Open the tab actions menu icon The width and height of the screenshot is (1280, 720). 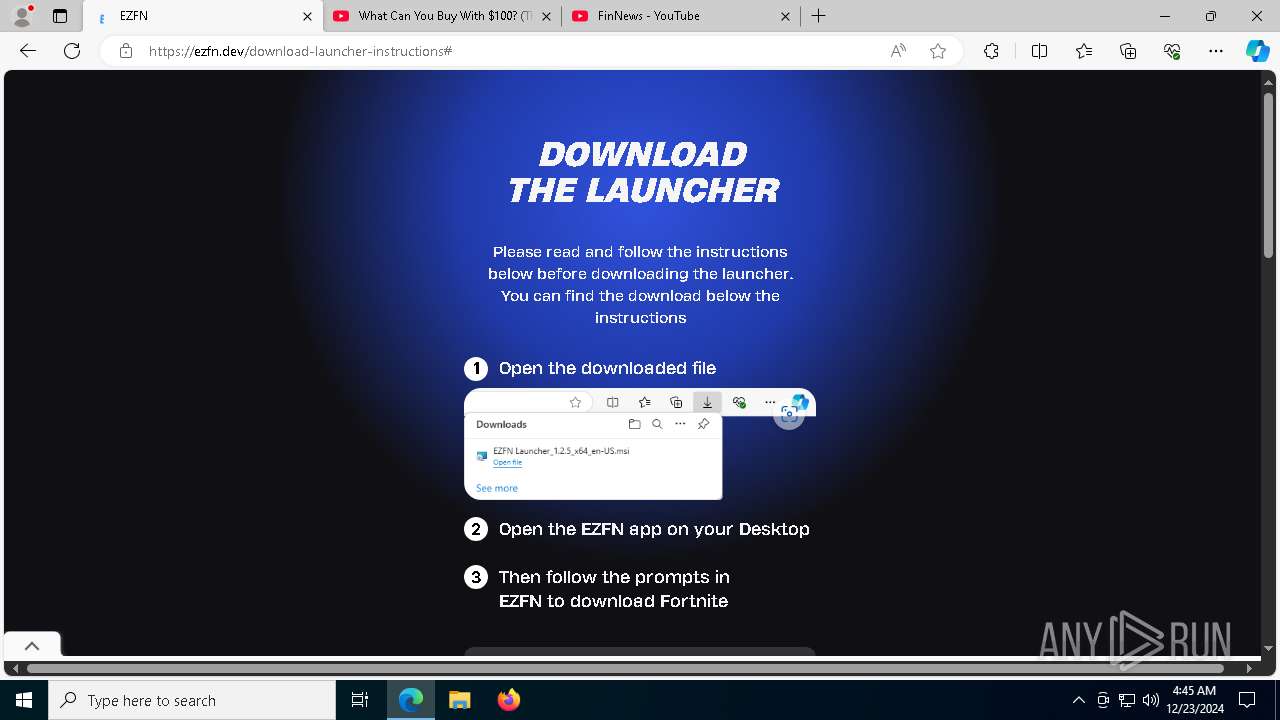tap(60, 16)
